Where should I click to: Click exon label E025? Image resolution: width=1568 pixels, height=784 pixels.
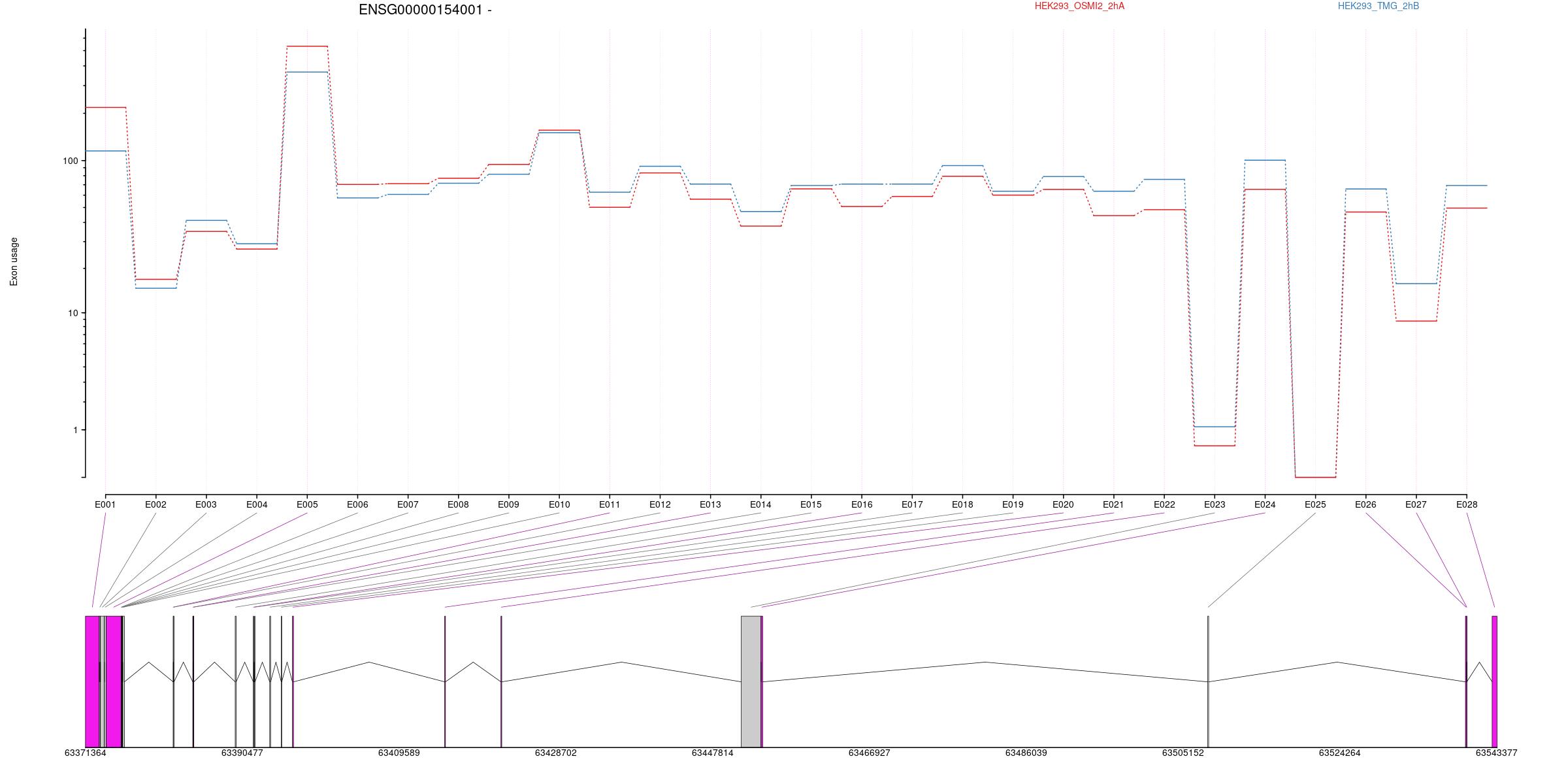click(1315, 504)
